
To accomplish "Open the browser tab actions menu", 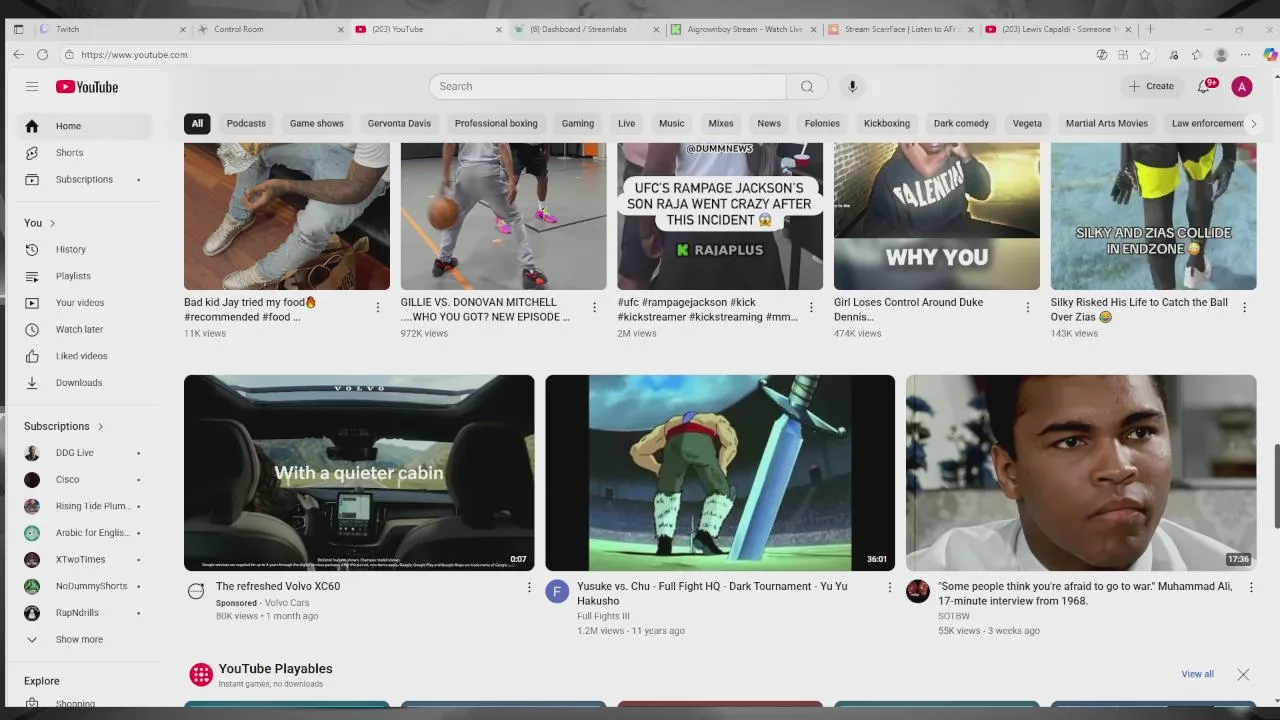I will (x=18, y=29).
